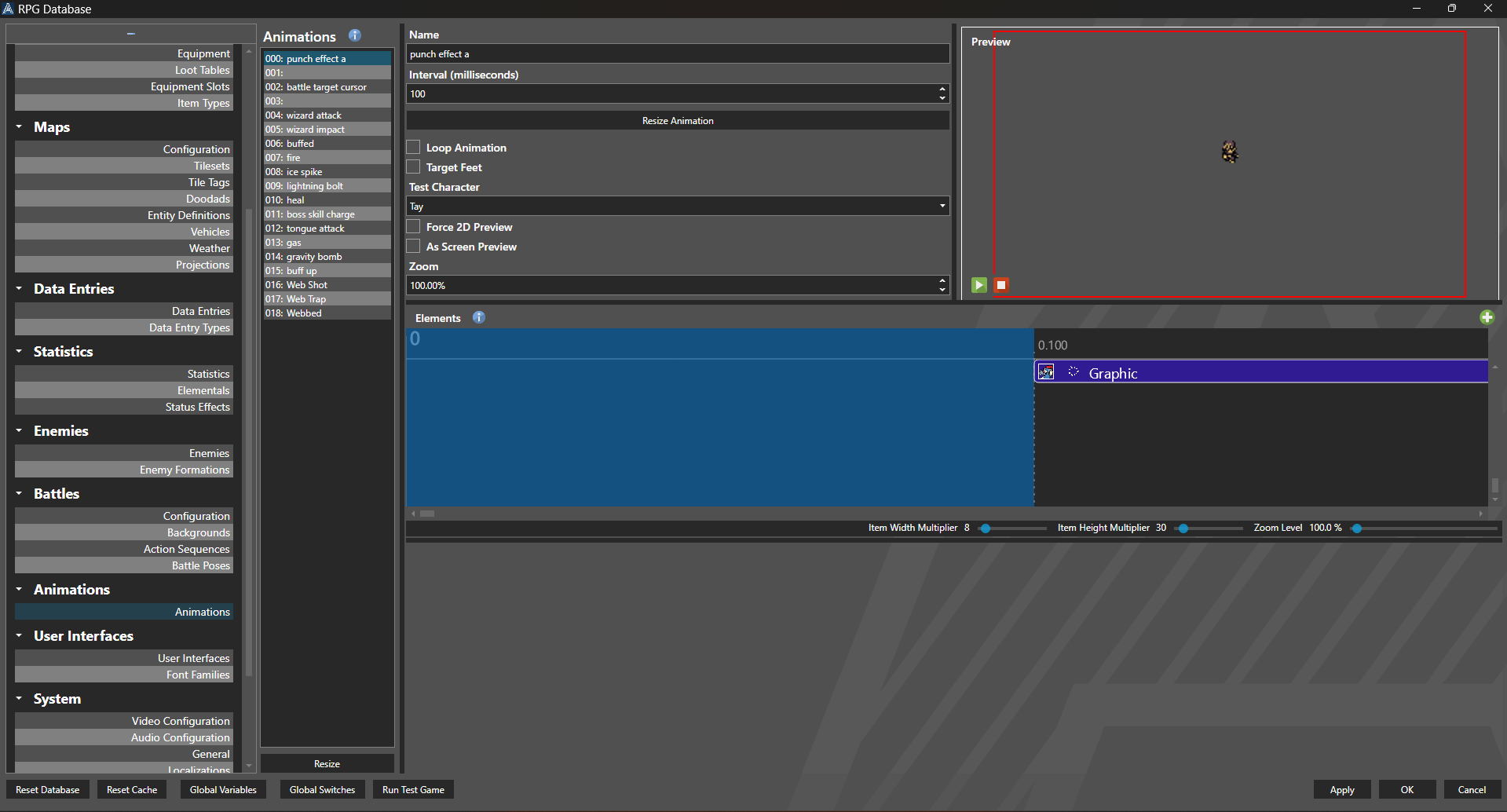Click the Interval milliseconds input field

click(x=668, y=93)
